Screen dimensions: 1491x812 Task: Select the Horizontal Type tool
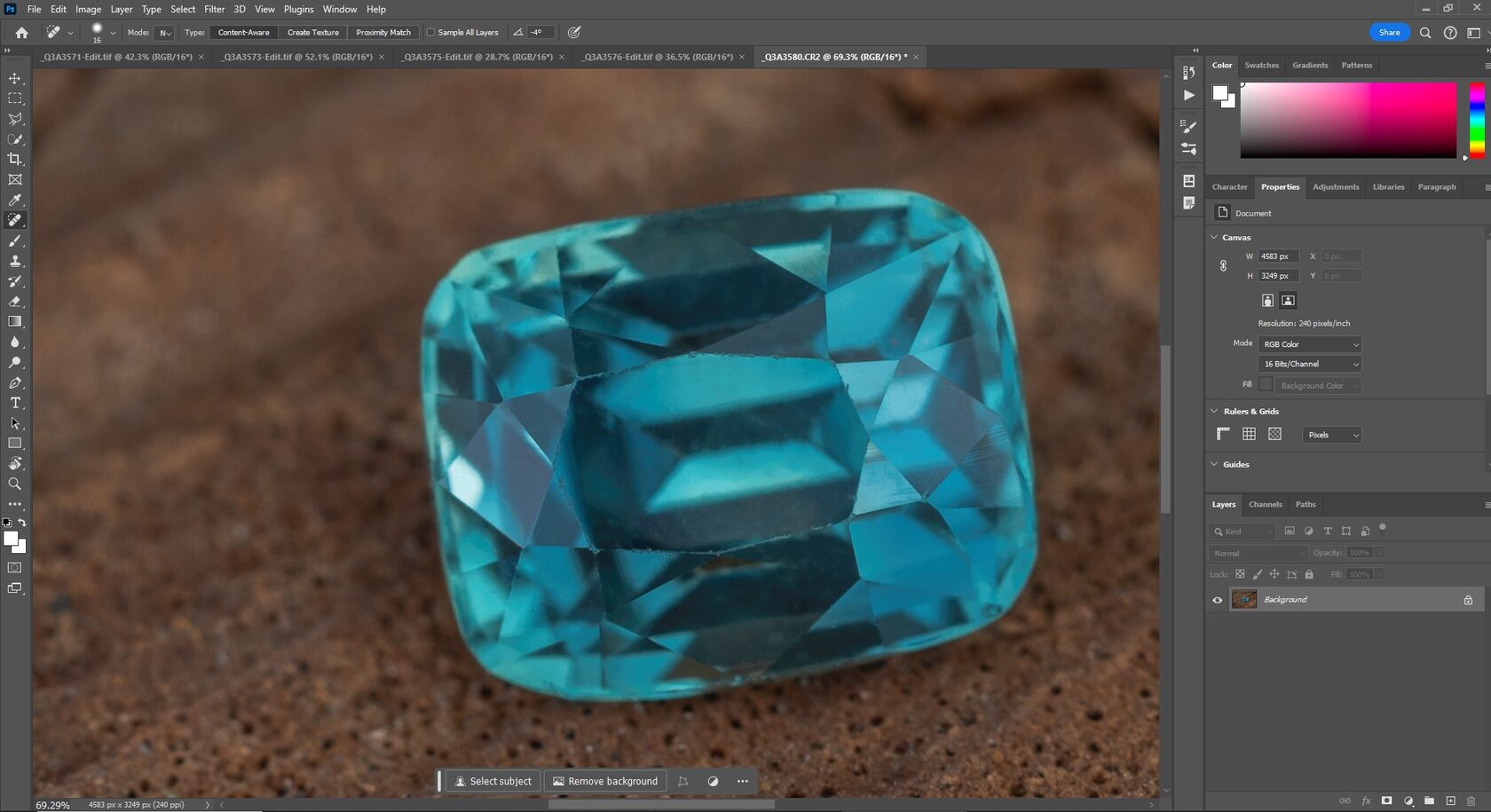click(x=14, y=403)
